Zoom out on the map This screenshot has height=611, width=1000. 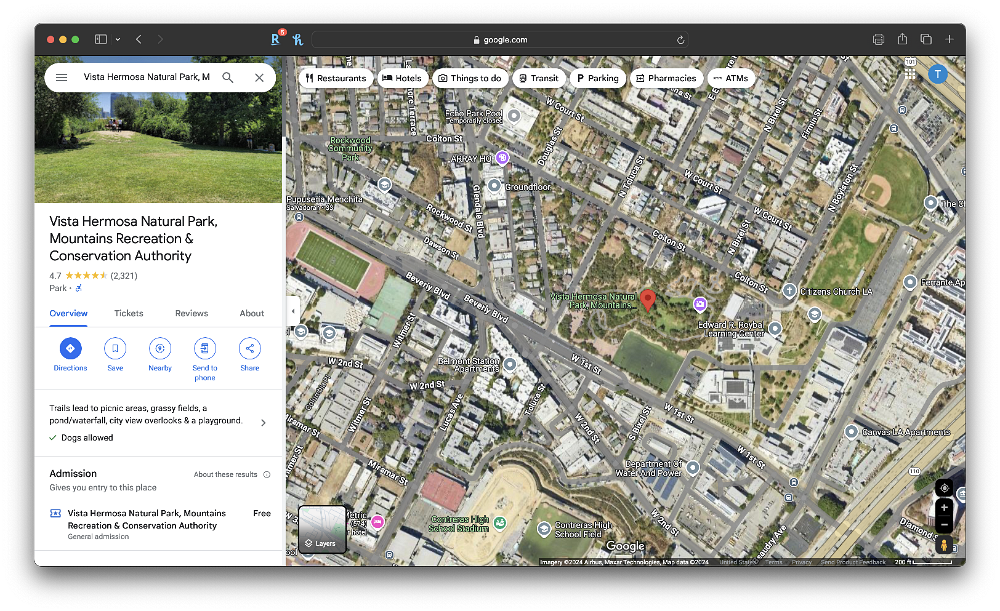pyautogui.click(x=944, y=524)
